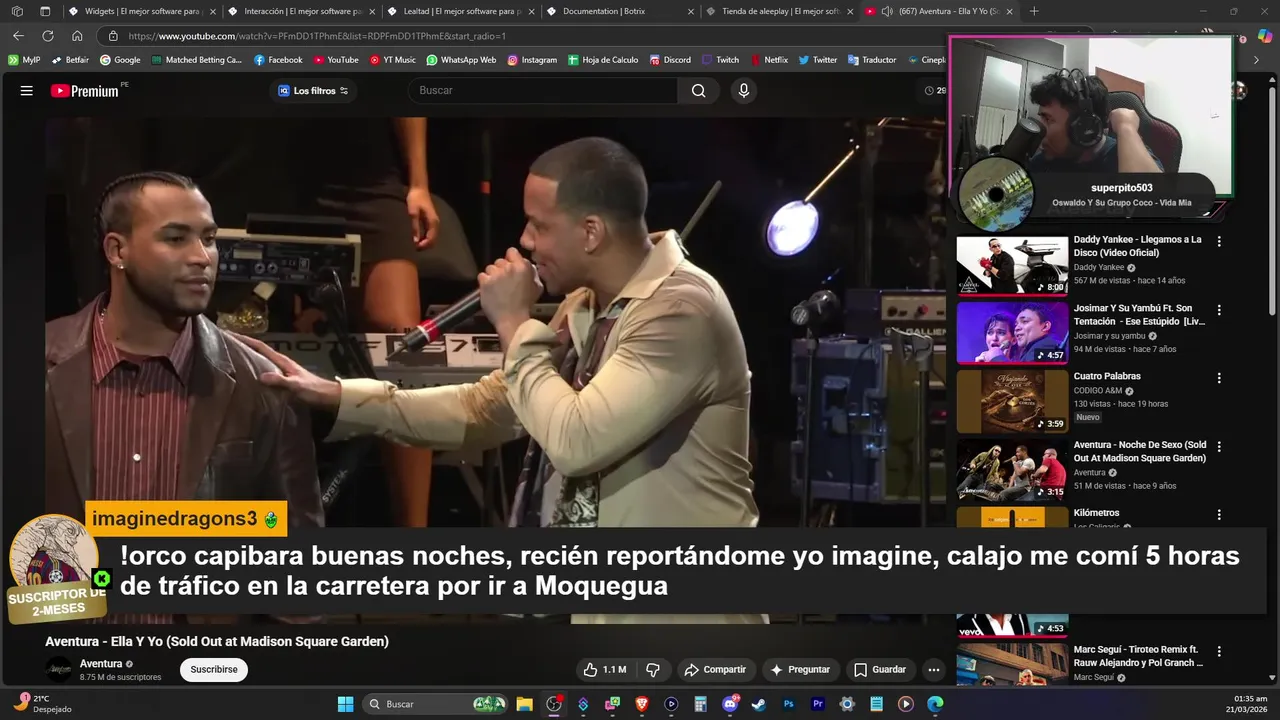Open Windows Start menu
This screenshot has height=720, width=1280.
[x=345, y=704]
